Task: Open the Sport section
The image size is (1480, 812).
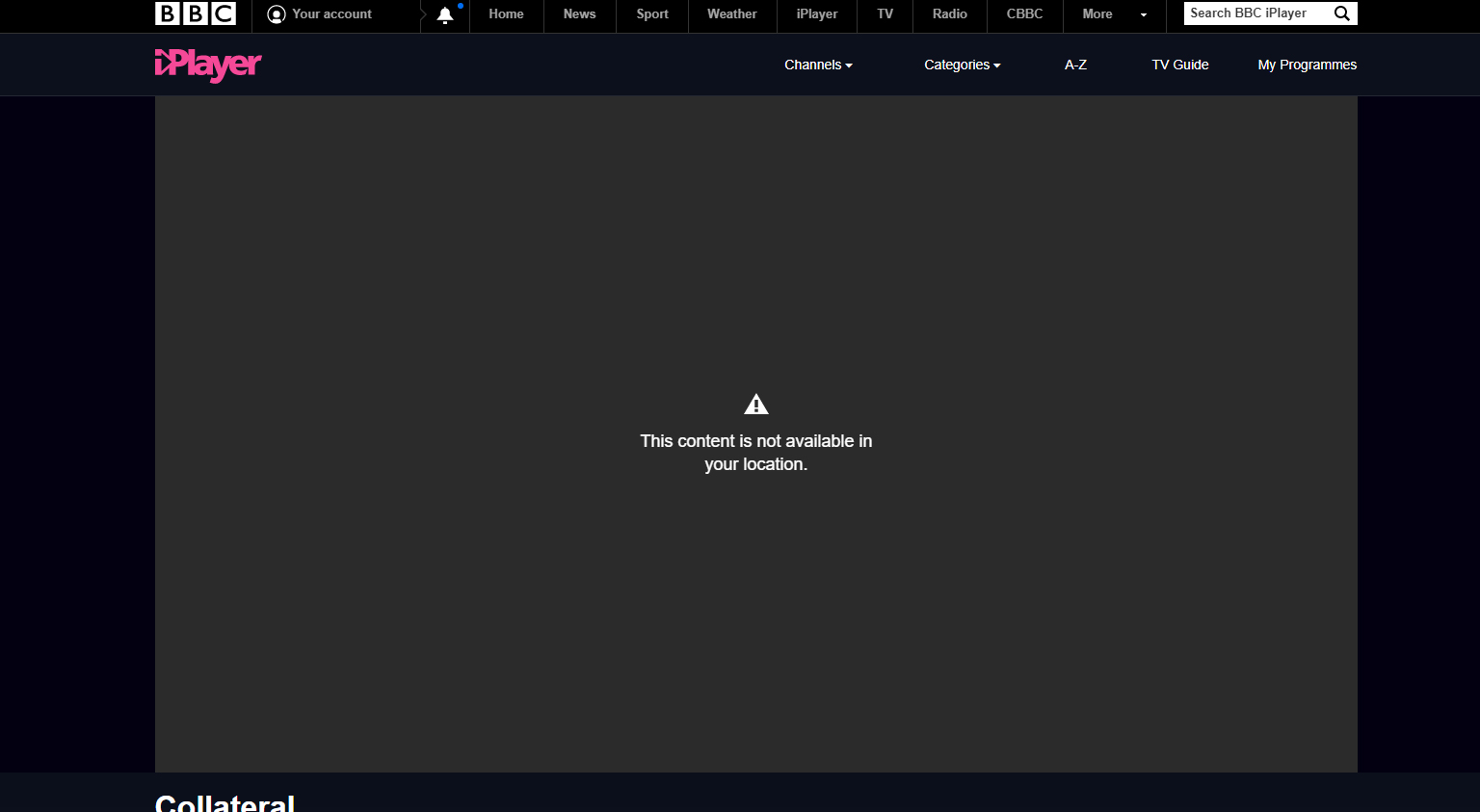Action: (x=652, y=14)
